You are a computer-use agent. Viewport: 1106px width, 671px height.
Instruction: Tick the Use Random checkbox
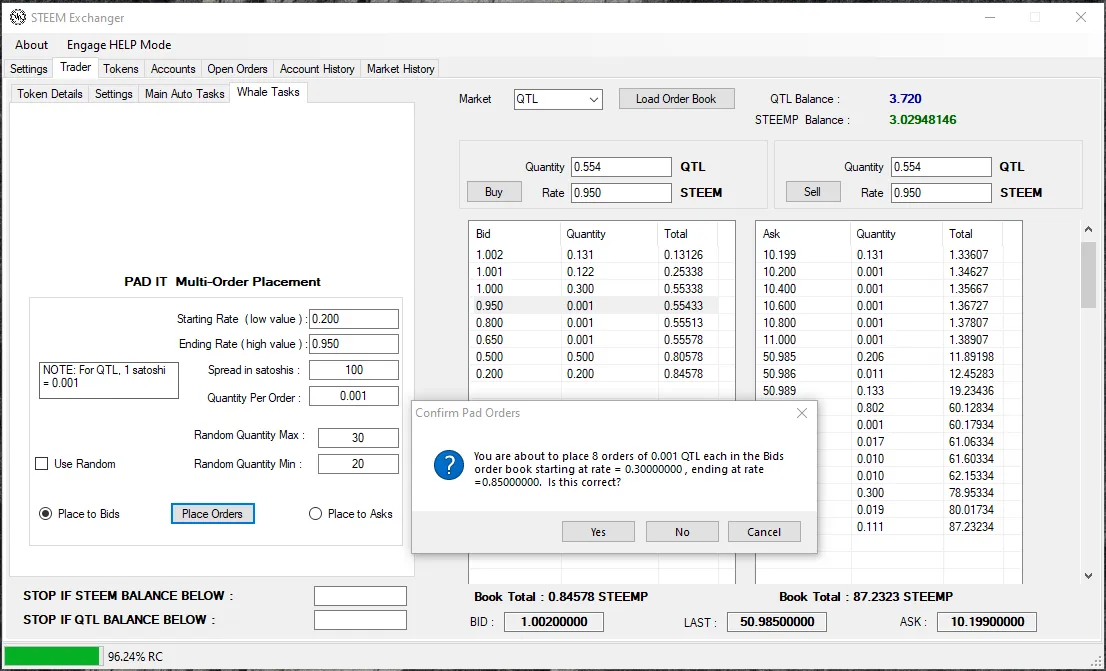(x=42, y=464)
